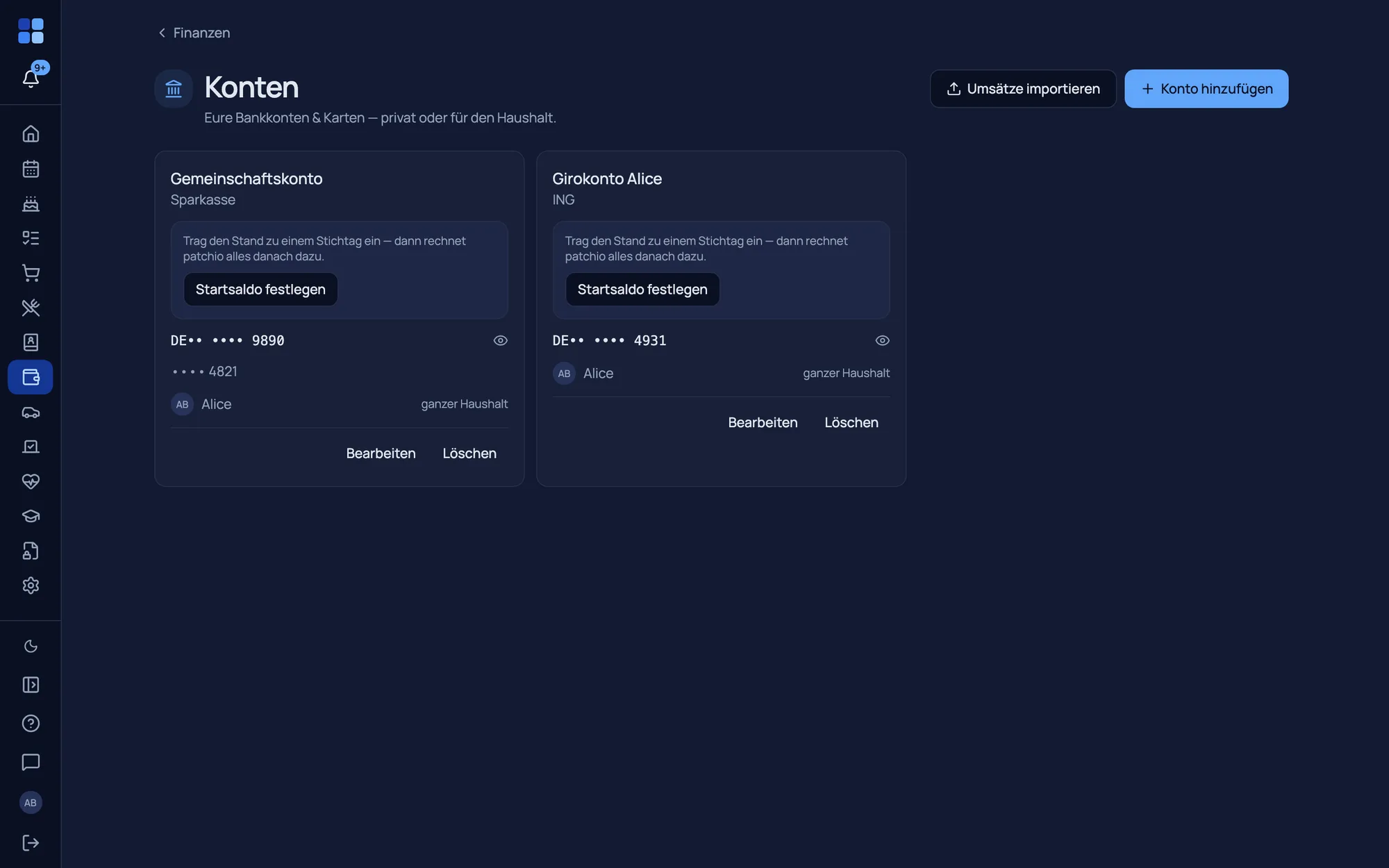The width and height of the screenshot is (1389, 868).
Task: Expand the sidebar with the panel icon
Action: [x=31, y=685]
